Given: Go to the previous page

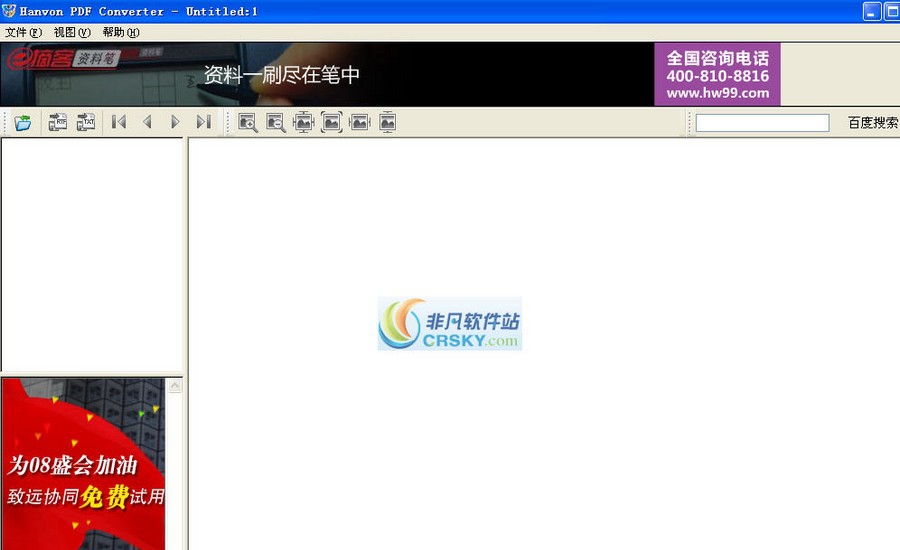Looking at the screenshot, I should tap(148, 122).
